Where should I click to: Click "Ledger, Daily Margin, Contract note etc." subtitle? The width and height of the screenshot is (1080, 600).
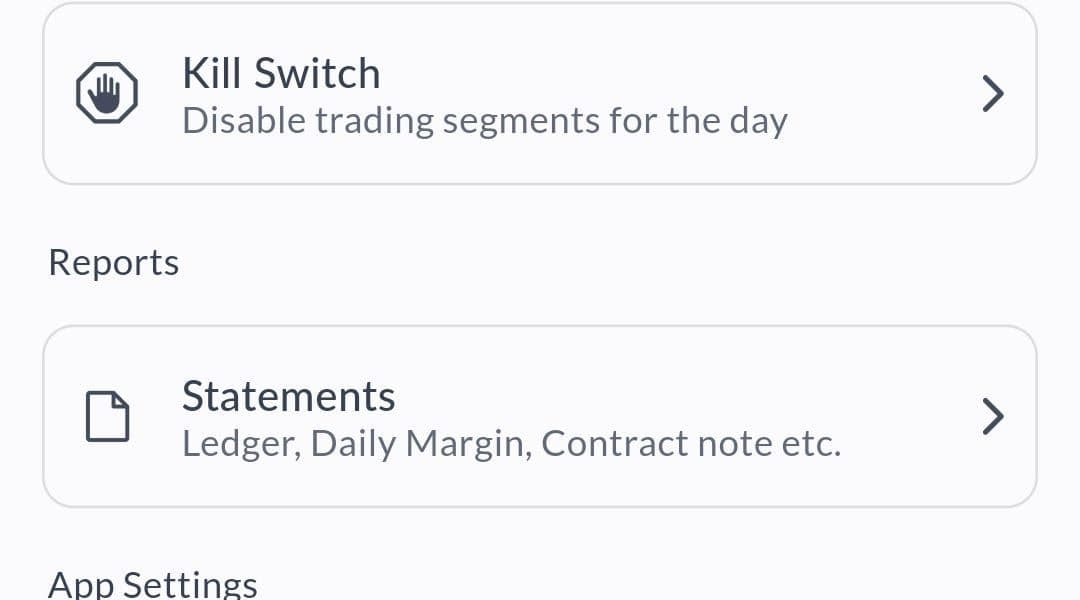(x=511, y=443)
